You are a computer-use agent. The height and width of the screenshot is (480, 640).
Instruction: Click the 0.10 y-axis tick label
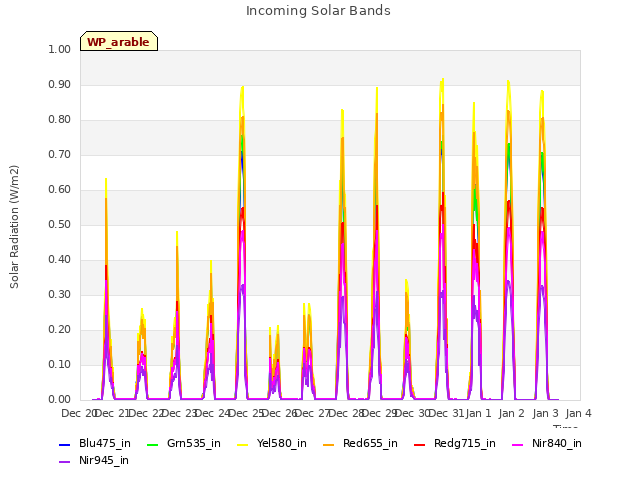[x=59, y=364]
